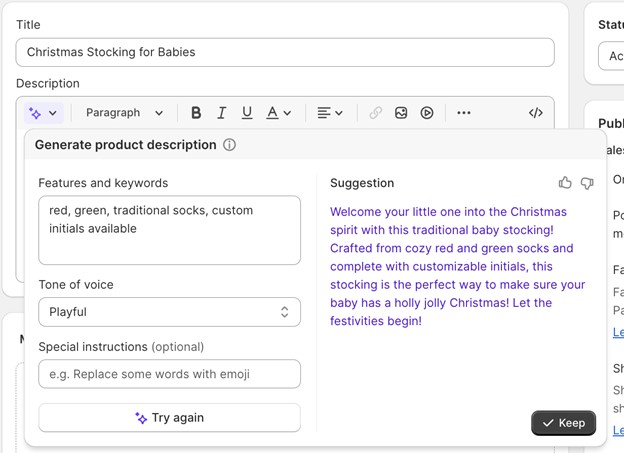
Task: Open info about Generate product description
Action: pos(229,144)
